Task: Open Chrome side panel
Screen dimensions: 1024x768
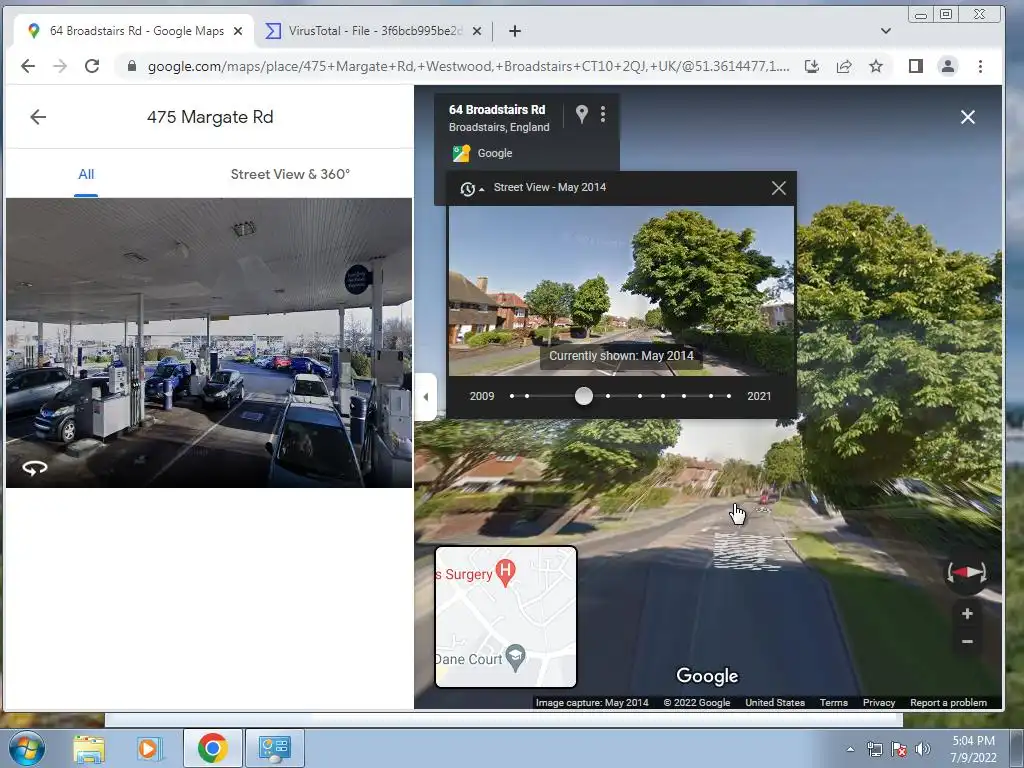Action: coord(916,66)
